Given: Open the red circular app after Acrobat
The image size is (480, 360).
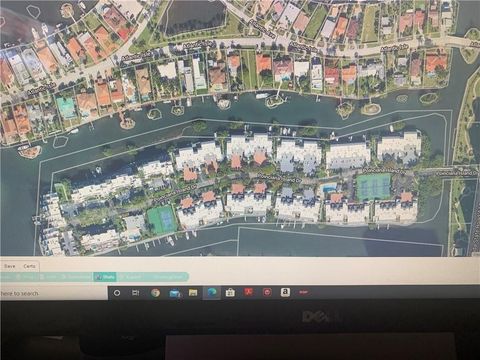Looking at the screenshot, I should [267, 292].
